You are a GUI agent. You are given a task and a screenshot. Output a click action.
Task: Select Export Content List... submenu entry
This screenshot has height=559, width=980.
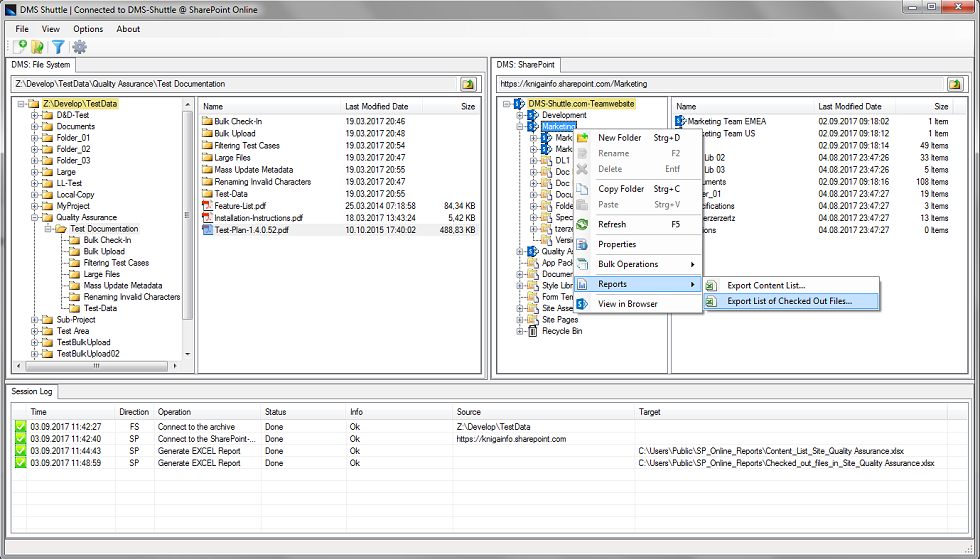791,286
